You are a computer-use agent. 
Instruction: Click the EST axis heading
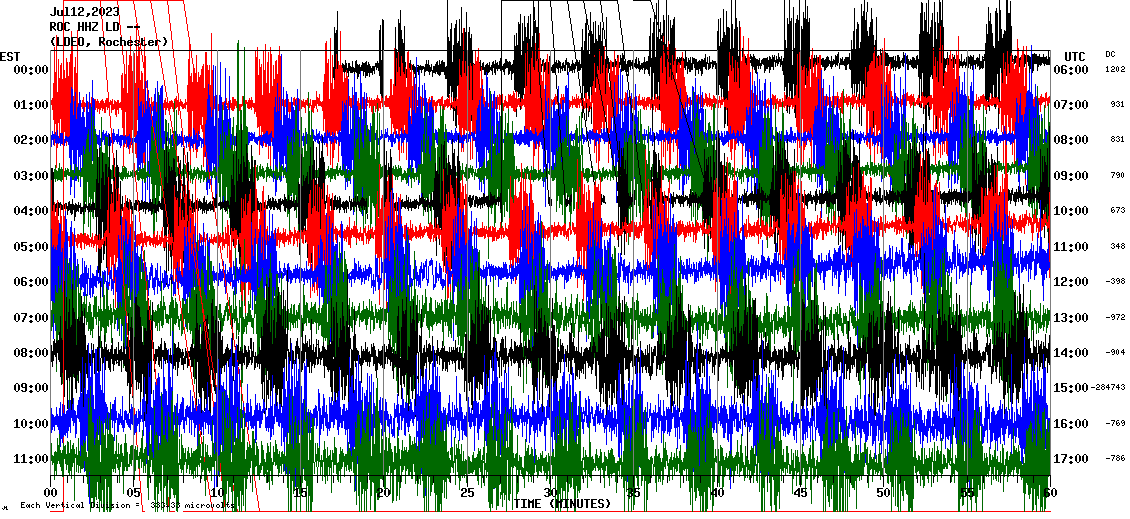click(x=10, y=56)
